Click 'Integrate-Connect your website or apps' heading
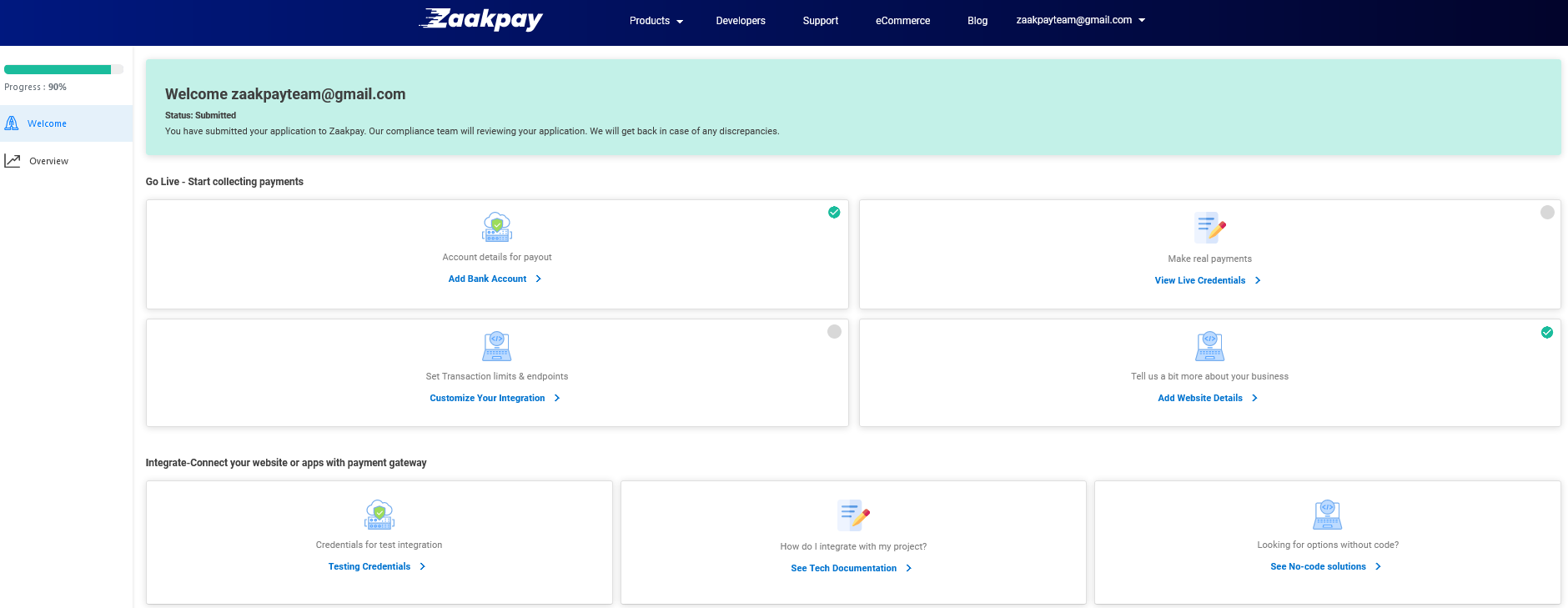 coord(286,462)
